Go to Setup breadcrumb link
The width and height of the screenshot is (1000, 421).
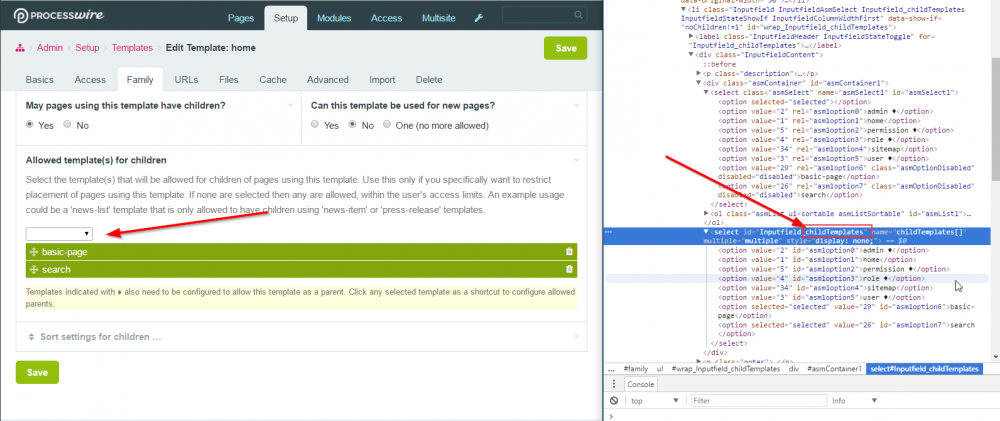click(87, 48)
